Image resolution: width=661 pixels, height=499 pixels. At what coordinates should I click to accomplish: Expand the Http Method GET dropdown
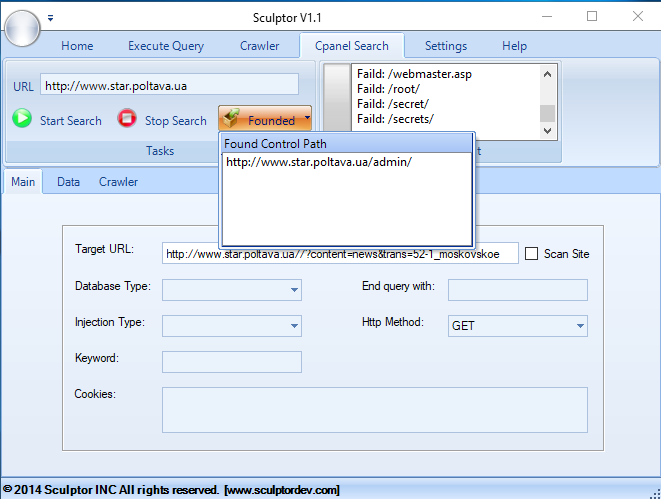[580, 326]
